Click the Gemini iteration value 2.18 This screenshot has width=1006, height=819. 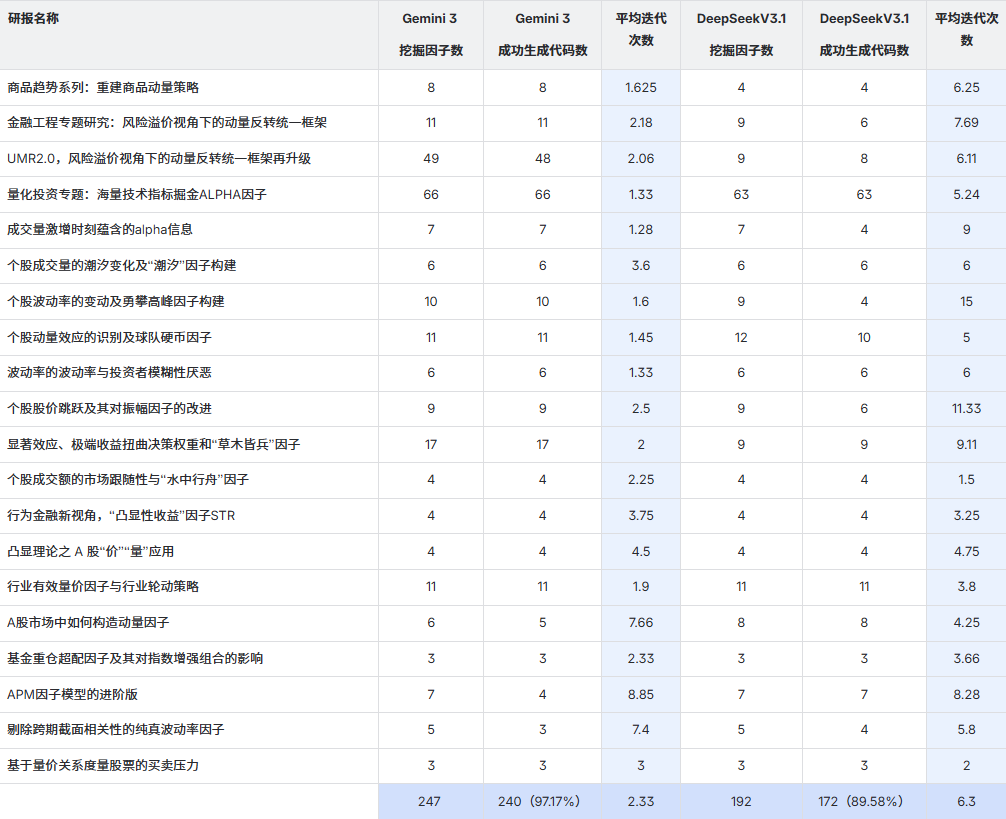(x=640, y=123)
